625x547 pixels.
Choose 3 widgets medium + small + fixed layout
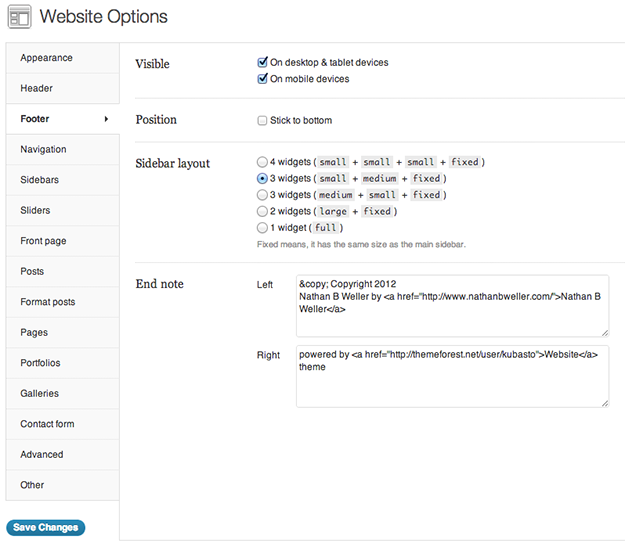(x=262, y=195)
